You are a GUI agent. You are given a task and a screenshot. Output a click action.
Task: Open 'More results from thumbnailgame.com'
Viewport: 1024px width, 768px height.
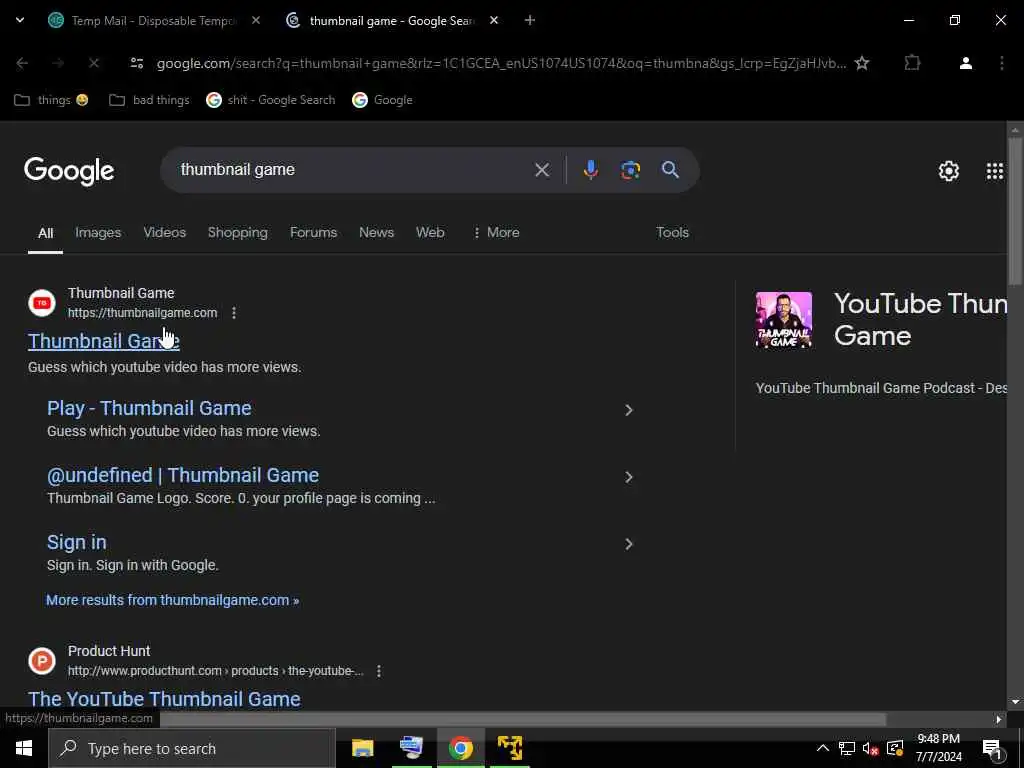172,600
